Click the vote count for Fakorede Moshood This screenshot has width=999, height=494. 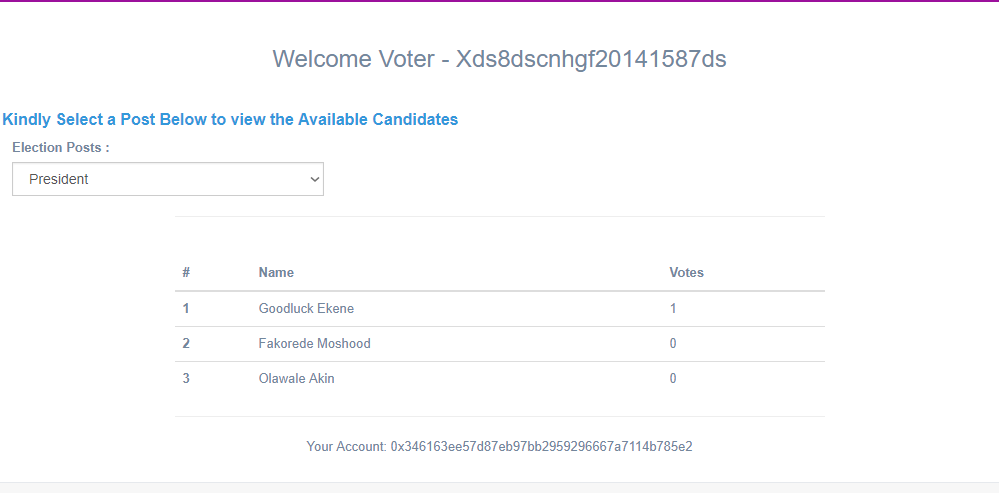coord(673,344)
